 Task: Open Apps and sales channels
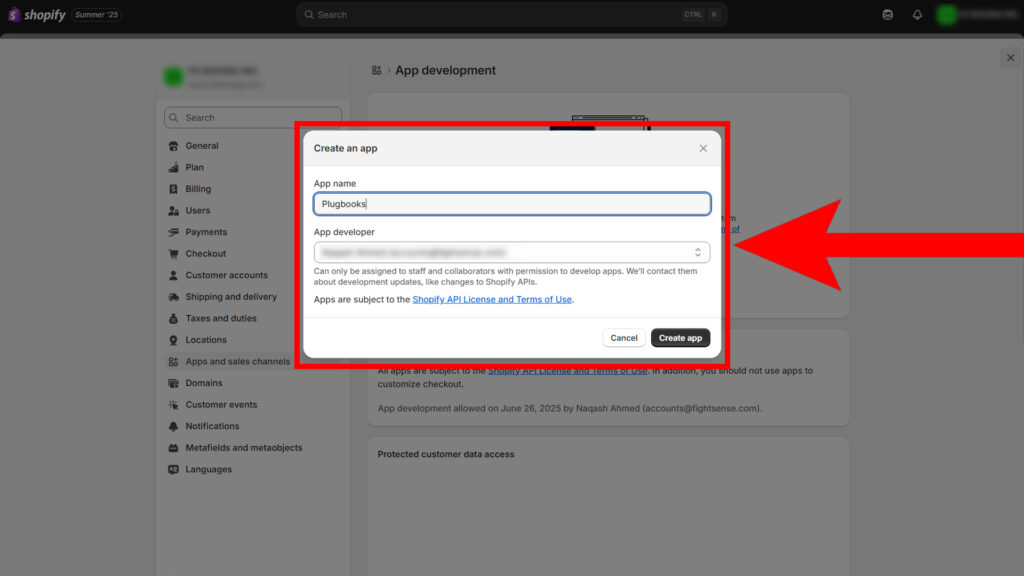238,361
